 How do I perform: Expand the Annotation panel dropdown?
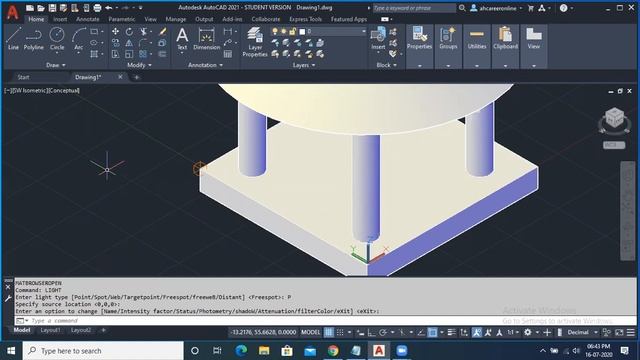205,65
